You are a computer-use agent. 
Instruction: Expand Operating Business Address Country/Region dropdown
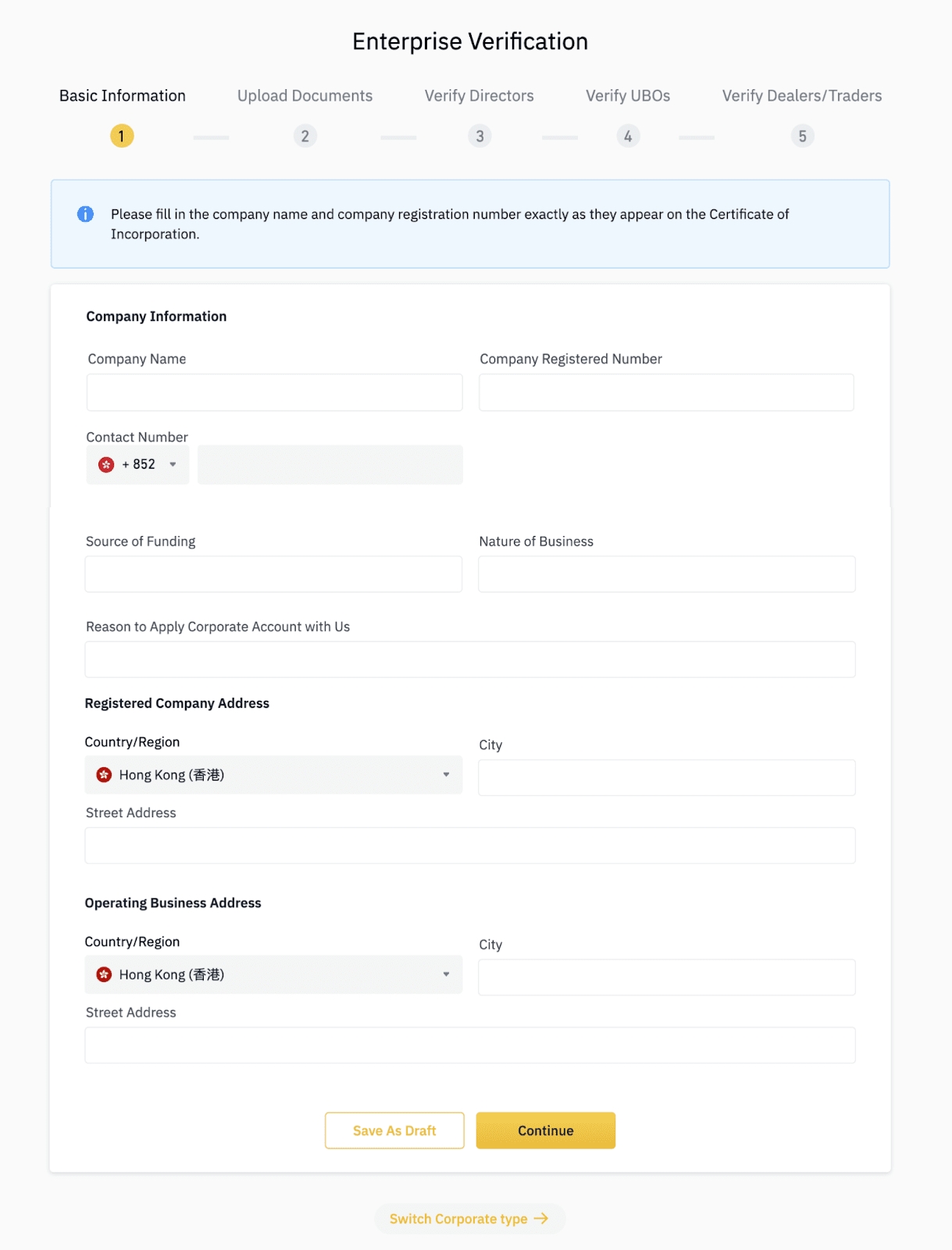tap(273, 975)
